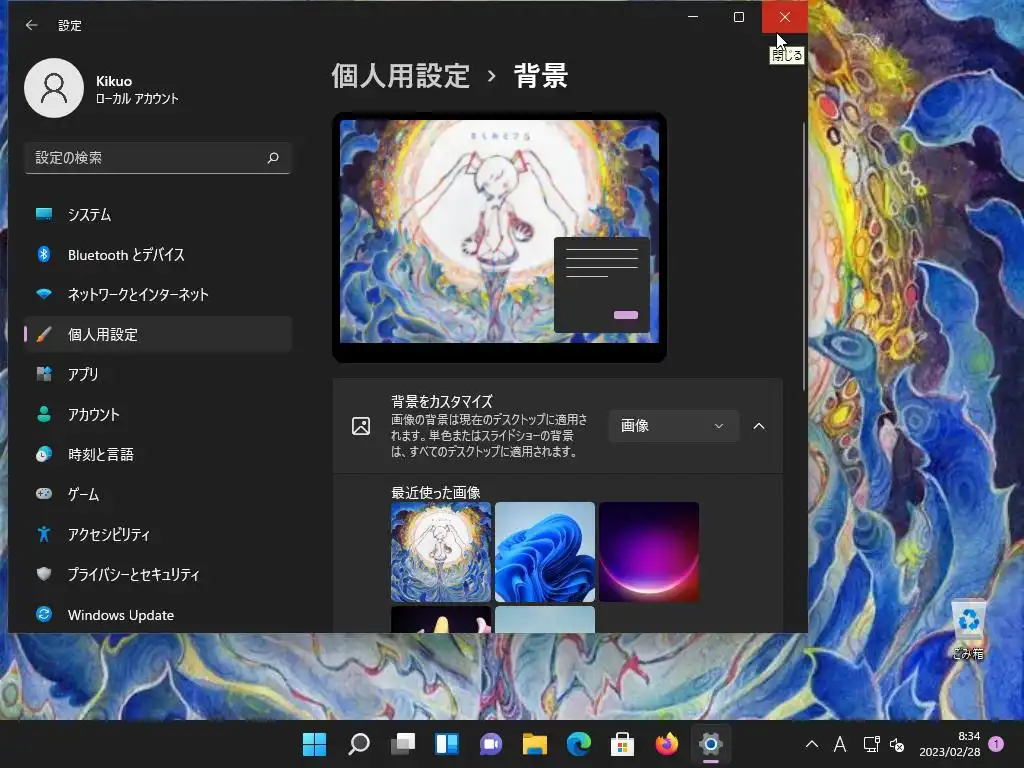This screenshot has width=1024, height=768.
Task: Click the Windows Update sync icon
Action: click(44, 615)
